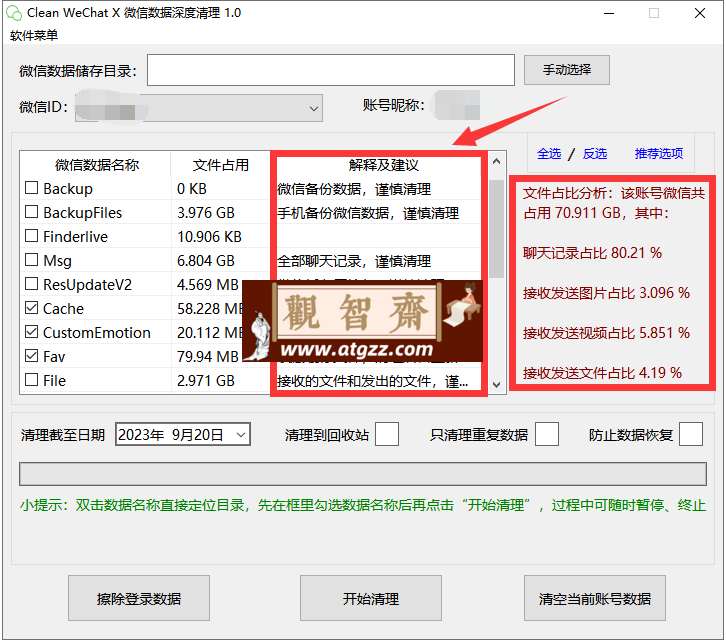Check the ResUpdateV2 checkbox
The width and height of the screenshot is (726, 642).
coord(31,284)
